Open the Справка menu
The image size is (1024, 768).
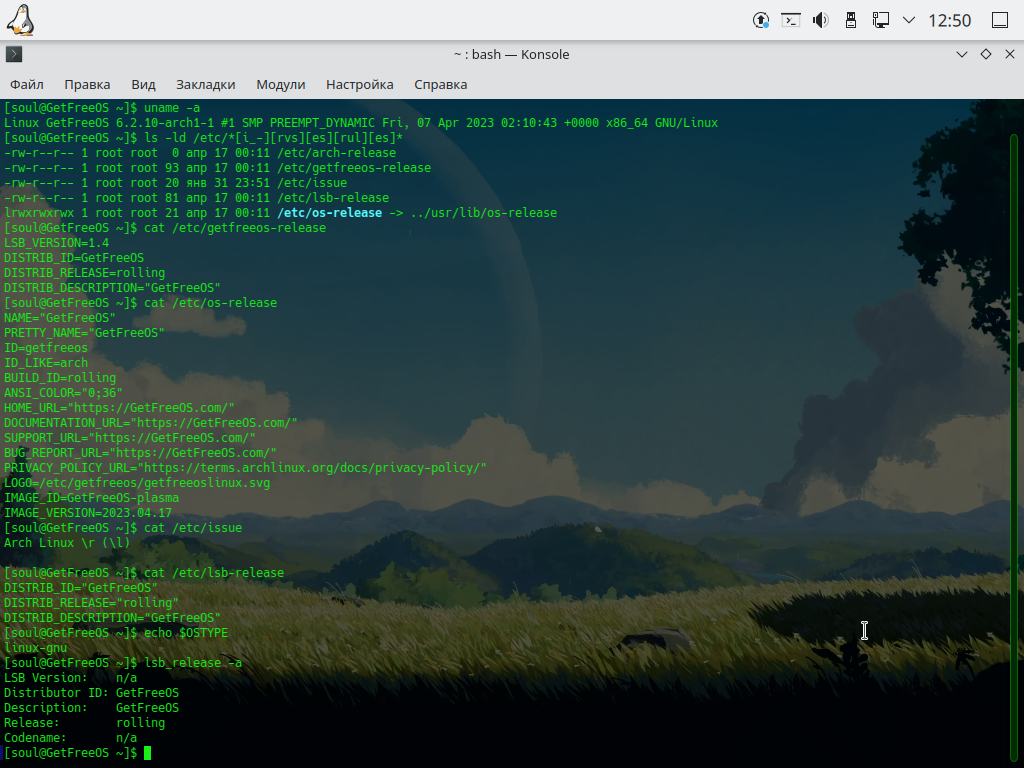pos(441,84)
